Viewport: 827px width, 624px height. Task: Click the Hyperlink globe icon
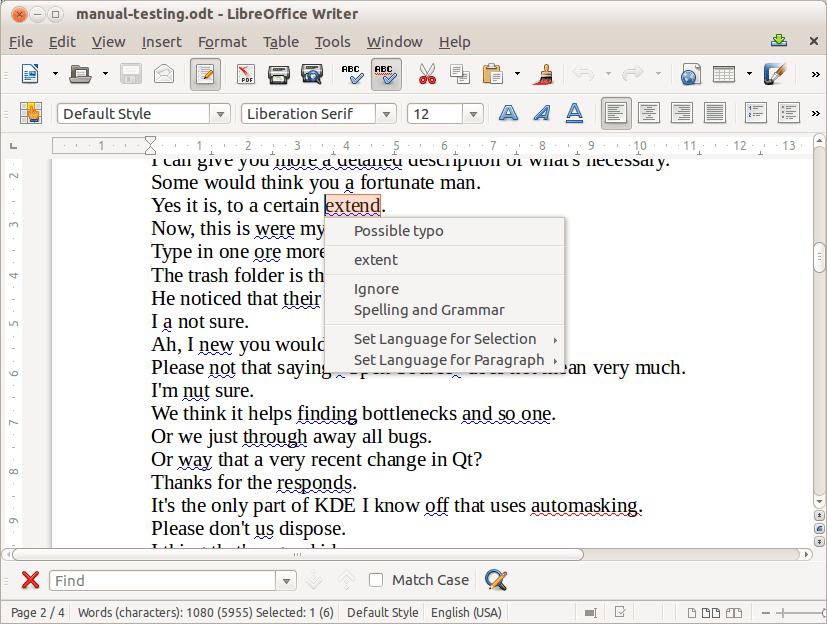pos(689,74)
